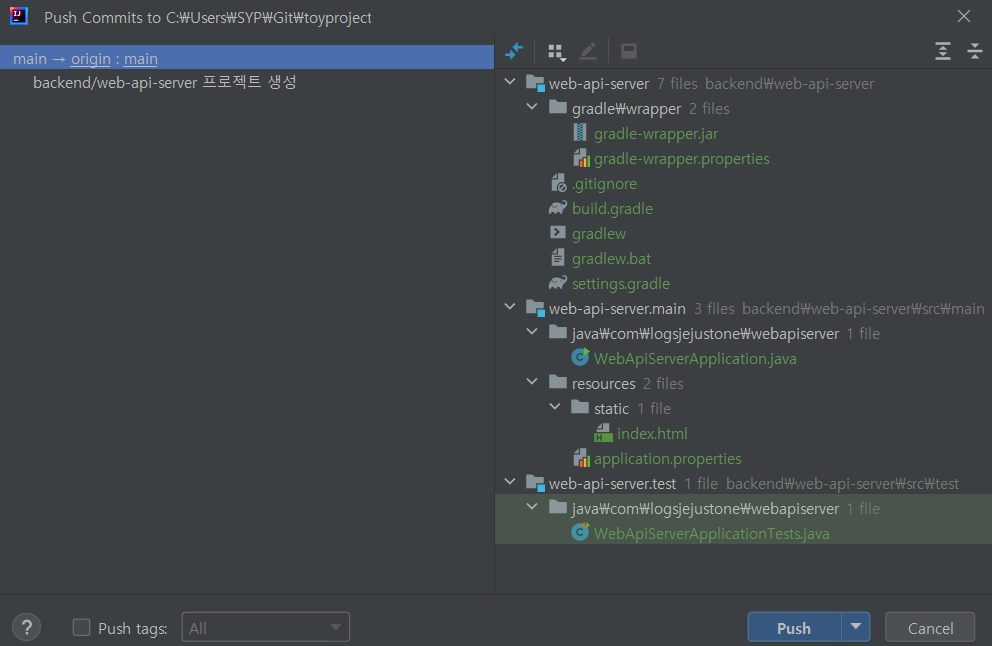Viewport: 992px width, 646px height.
Task: Click the build.gradle elephant icon
Action: 557,208
